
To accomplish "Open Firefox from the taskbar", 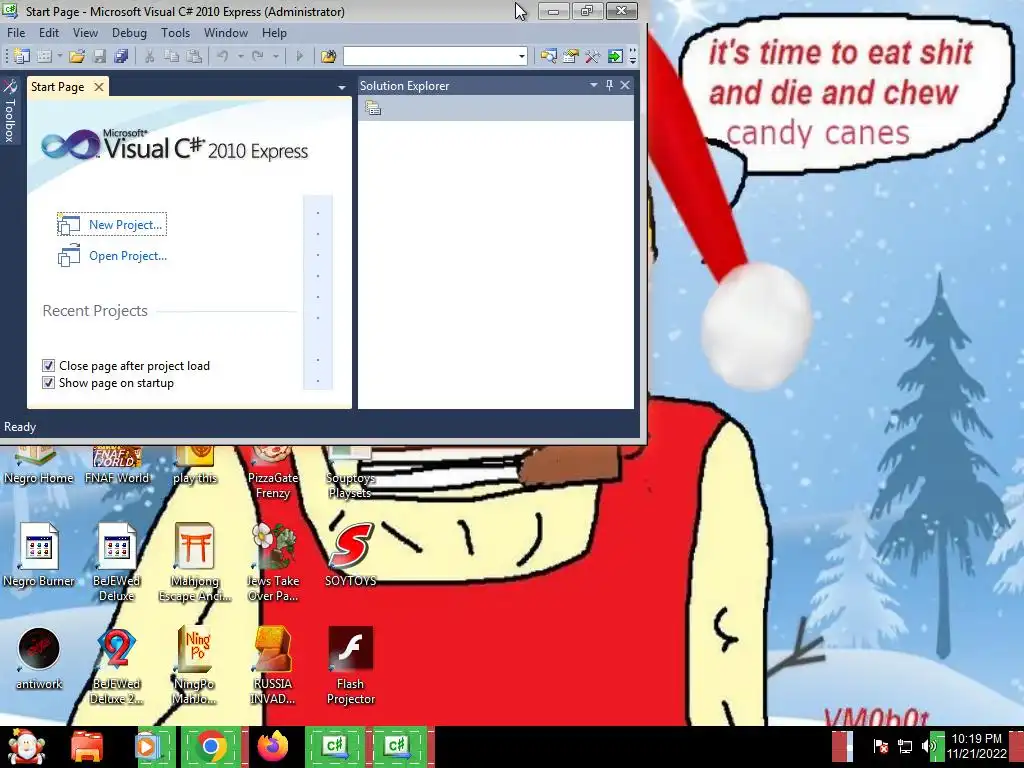I will 273,746.
